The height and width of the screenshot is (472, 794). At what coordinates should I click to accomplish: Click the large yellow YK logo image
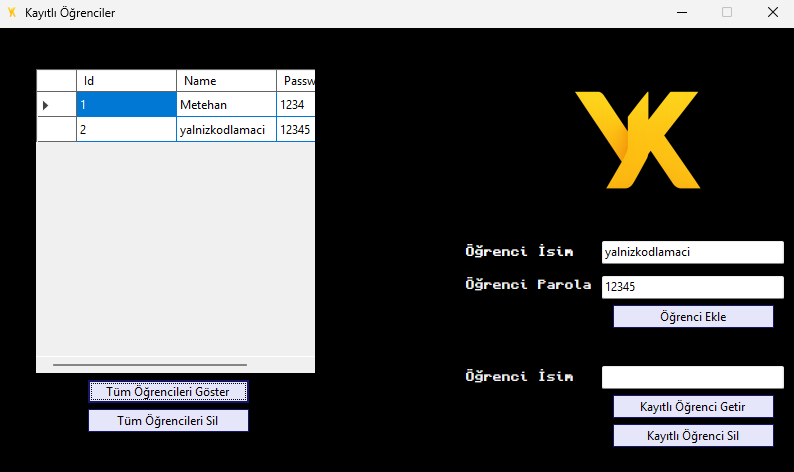[638, 140]
